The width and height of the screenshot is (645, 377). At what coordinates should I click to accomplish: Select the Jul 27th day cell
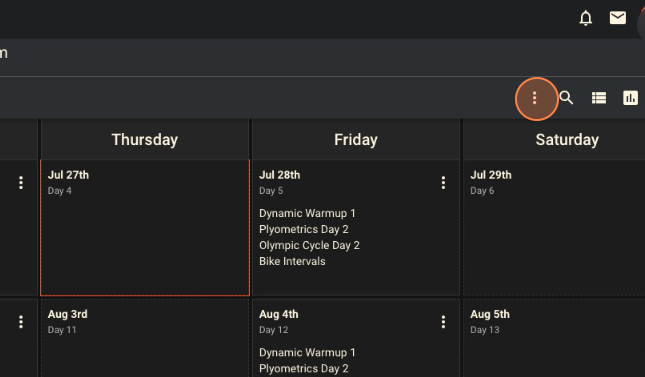(145, 228)
